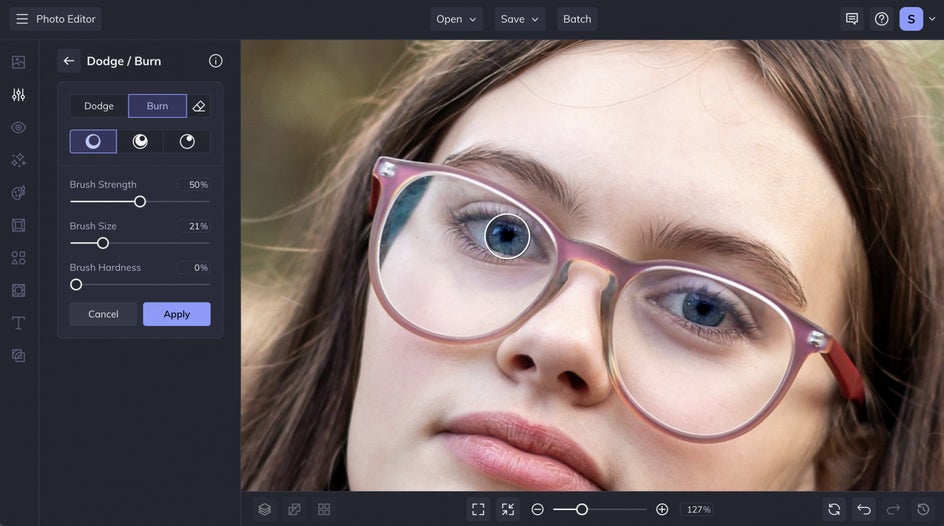
Task: Zoom out with the minus icon
Action: (x=538, y=510)
